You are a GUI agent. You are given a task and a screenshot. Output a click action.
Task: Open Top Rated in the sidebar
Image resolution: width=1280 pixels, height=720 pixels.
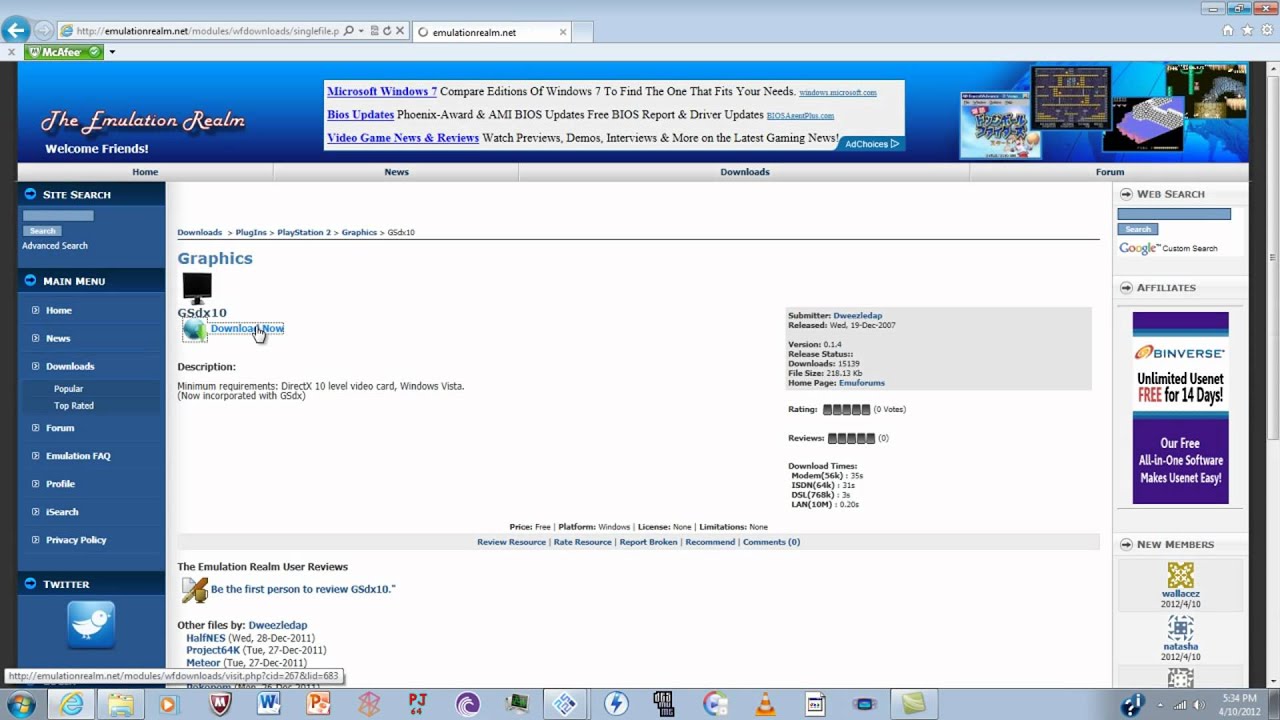pyautogui.click(x=74, y=406)
